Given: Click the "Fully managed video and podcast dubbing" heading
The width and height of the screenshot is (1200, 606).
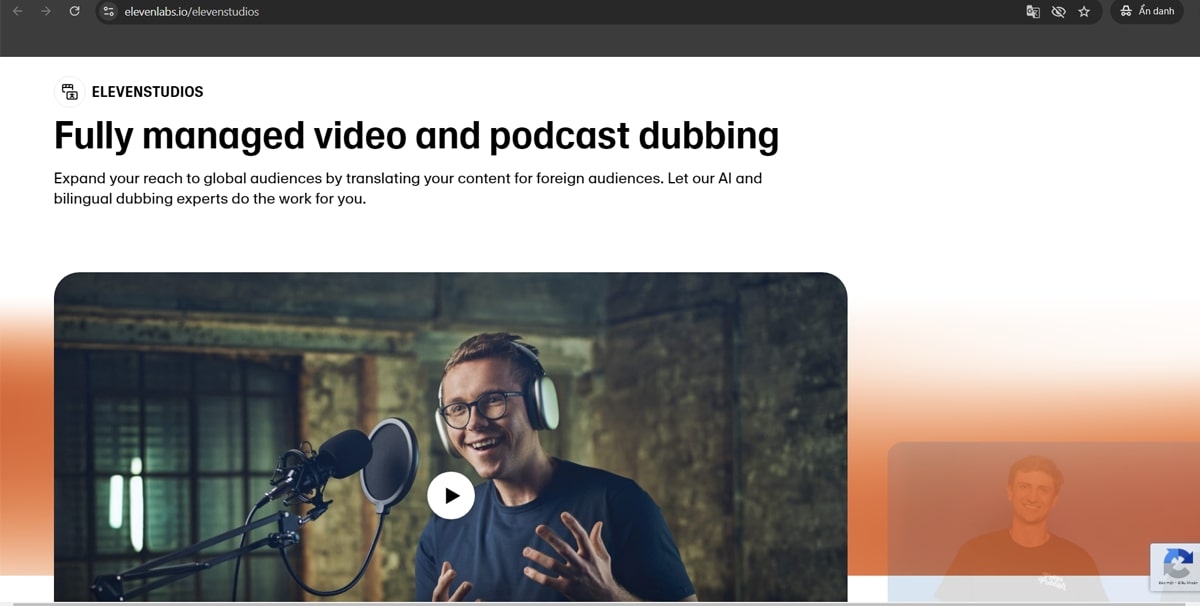Looking at the screenshot, I should coord(416,135).
